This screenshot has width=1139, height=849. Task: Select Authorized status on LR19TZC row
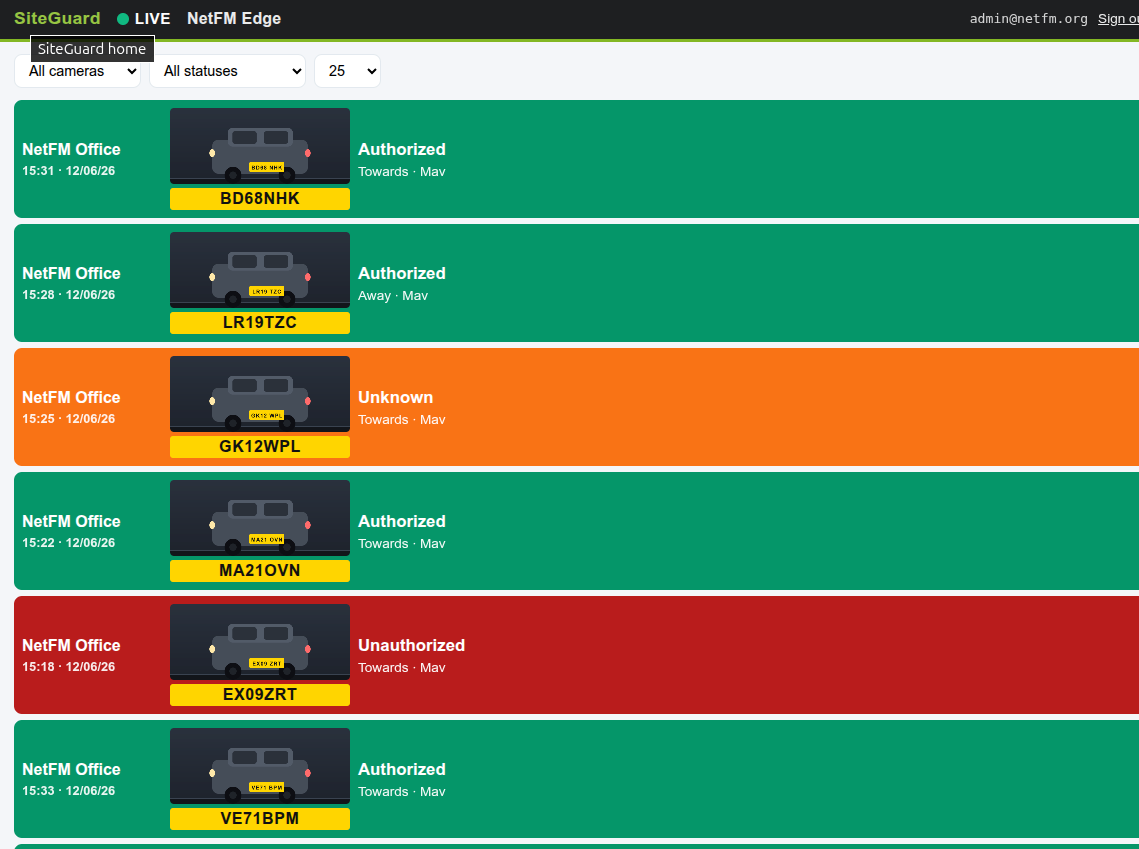click(x=402, y=273)
